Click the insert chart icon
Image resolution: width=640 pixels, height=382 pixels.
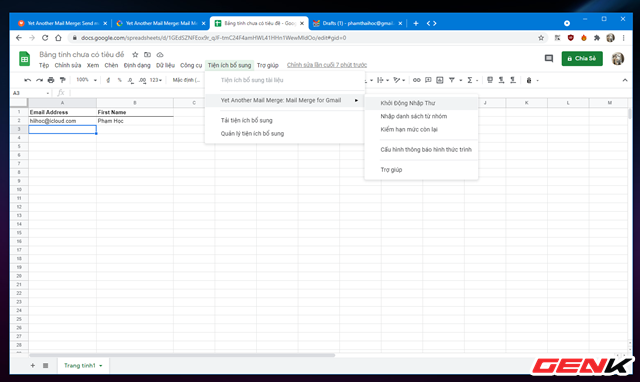(440, 80)
